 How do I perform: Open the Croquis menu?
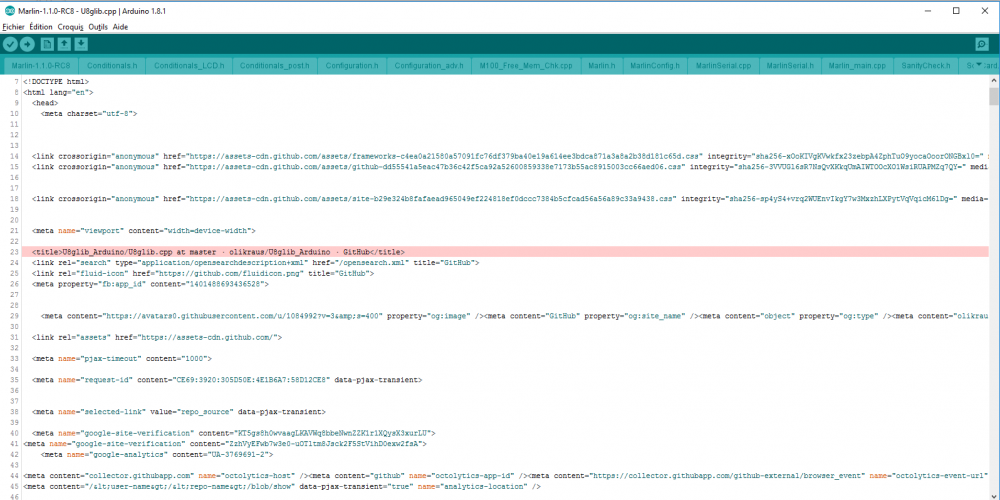pos(70,27)
